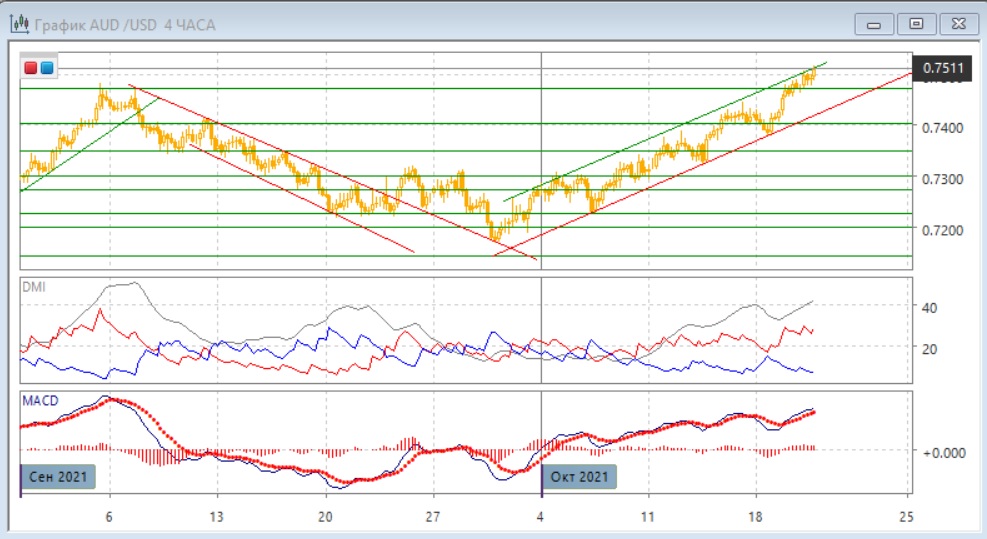Minimize the AUD/USD chart window
The image size is (987, 539).
(875, 24)
